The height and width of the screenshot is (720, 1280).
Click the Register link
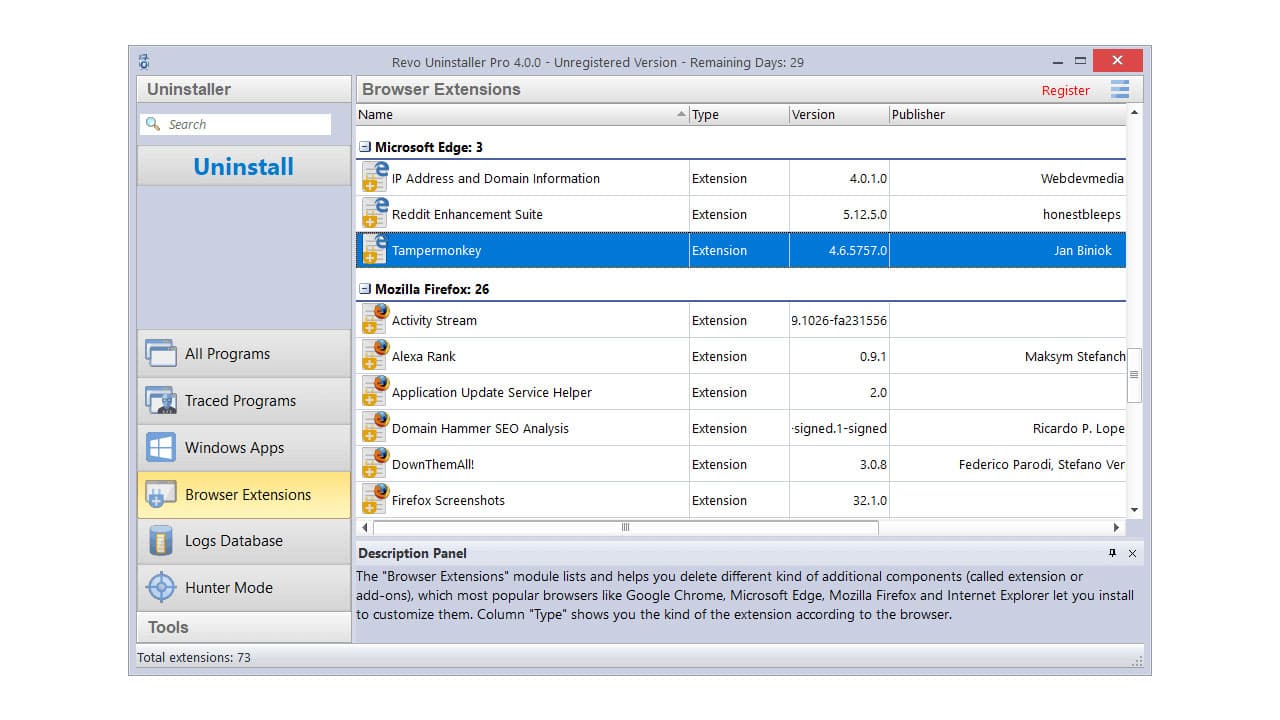point(1064,90)
